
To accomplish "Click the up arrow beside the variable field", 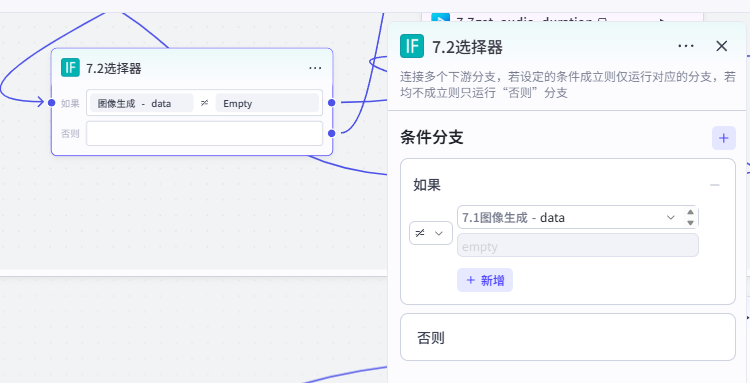I will [x=690, y=212].
